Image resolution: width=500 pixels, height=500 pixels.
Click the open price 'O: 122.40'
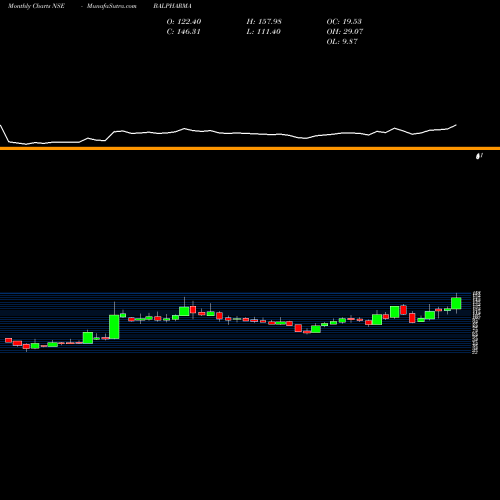[184, 21]
